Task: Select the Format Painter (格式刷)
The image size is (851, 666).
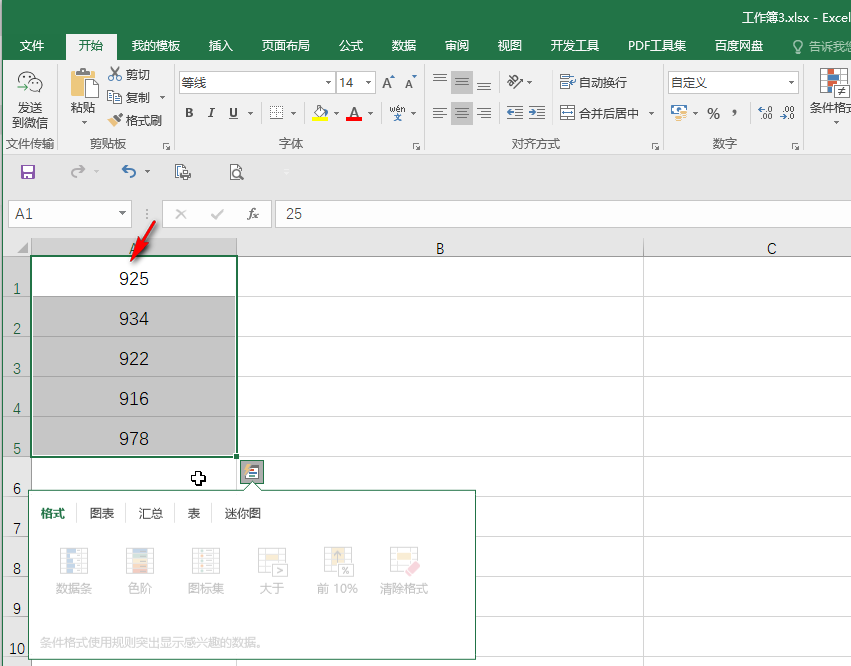Action: (135, 120)
